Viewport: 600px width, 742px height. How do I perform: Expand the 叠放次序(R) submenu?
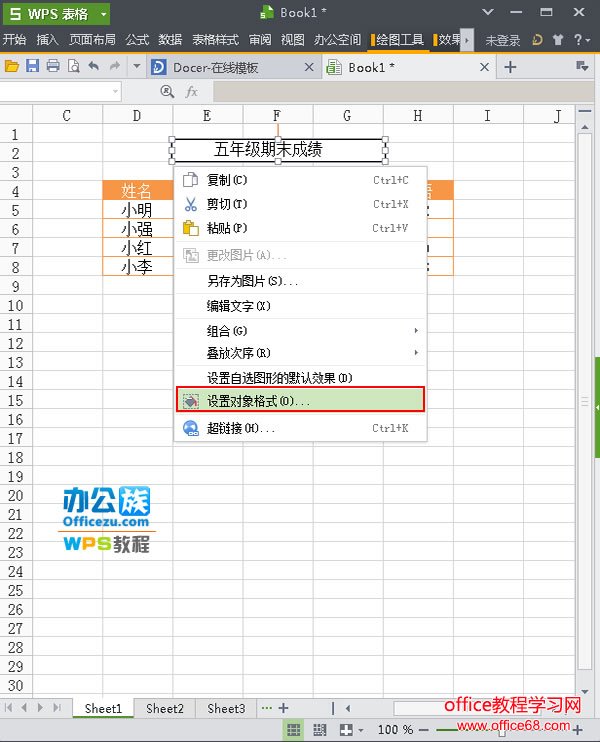point(300,353)
